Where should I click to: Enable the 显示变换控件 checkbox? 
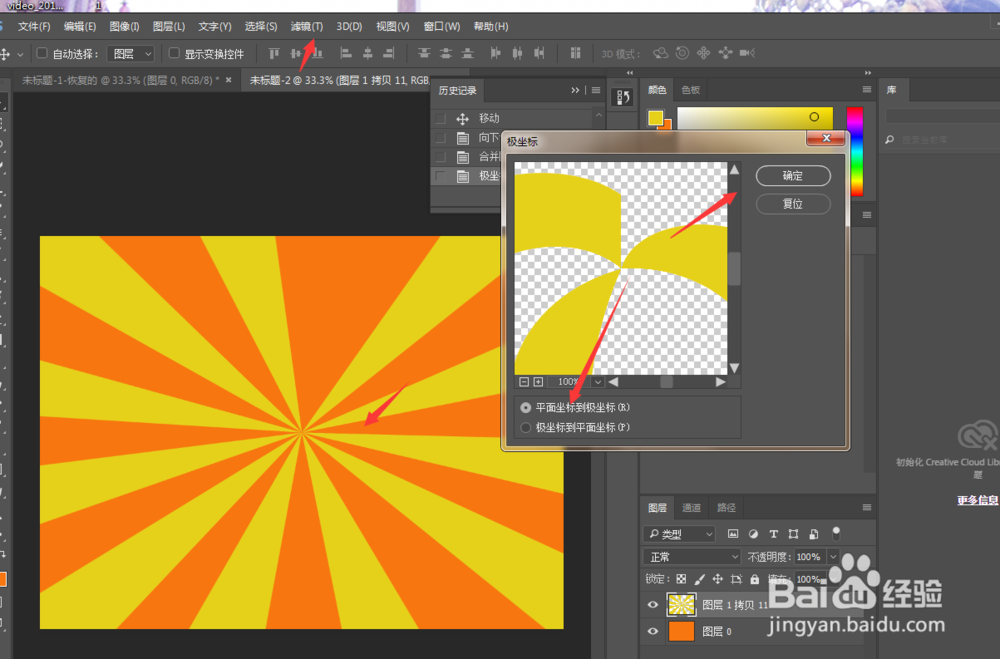[x=173, y=53]
